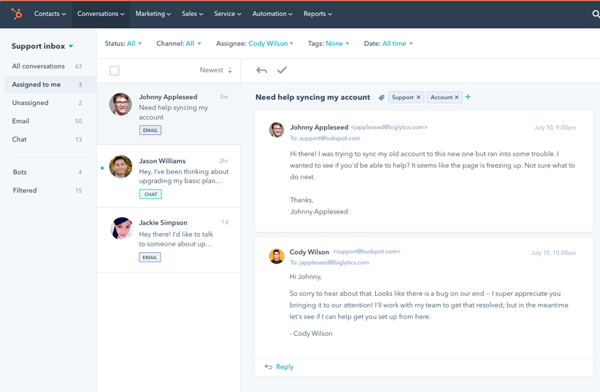The width and height of the screenshot is (600, 392).
Task: Select the Chat view
Action: click(x=50, y=139)
